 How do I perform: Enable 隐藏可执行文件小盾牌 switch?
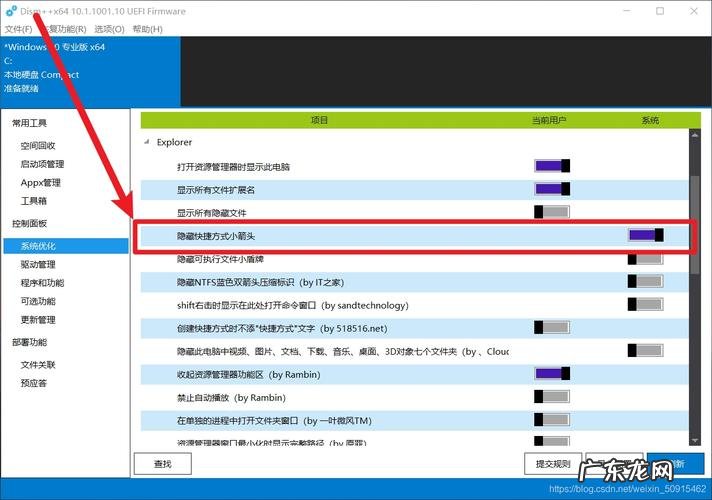pos(645,258)
